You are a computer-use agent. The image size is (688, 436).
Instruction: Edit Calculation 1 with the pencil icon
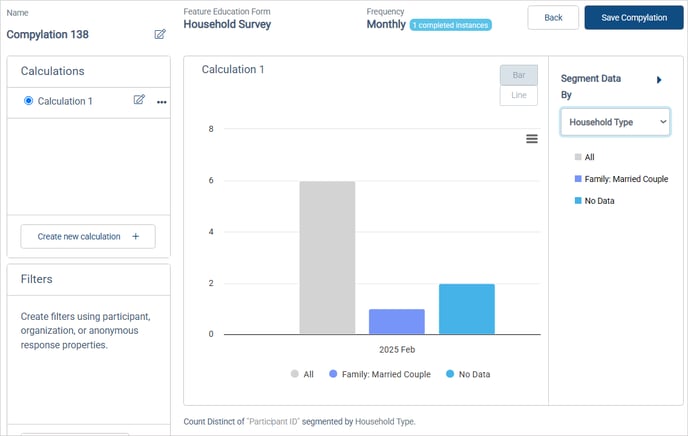139,100
